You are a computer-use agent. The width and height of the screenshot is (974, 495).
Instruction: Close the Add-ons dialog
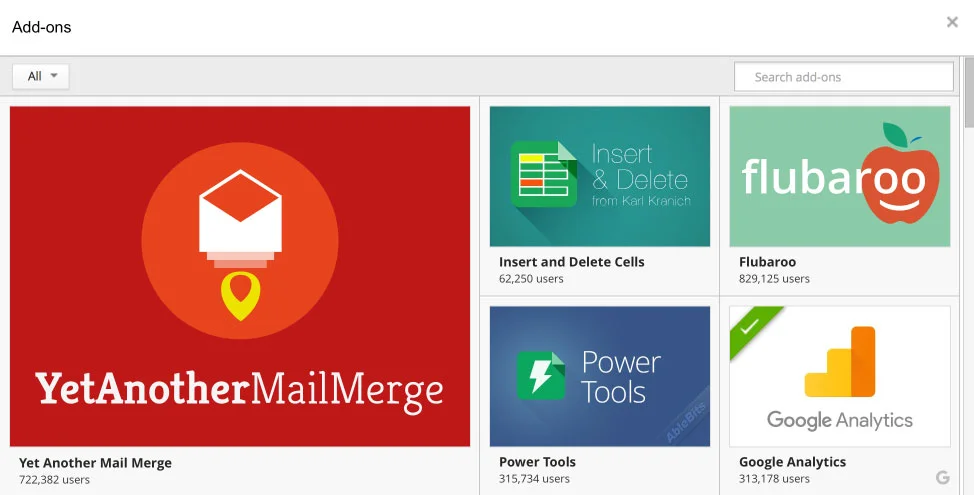click(x=952, y=22)
